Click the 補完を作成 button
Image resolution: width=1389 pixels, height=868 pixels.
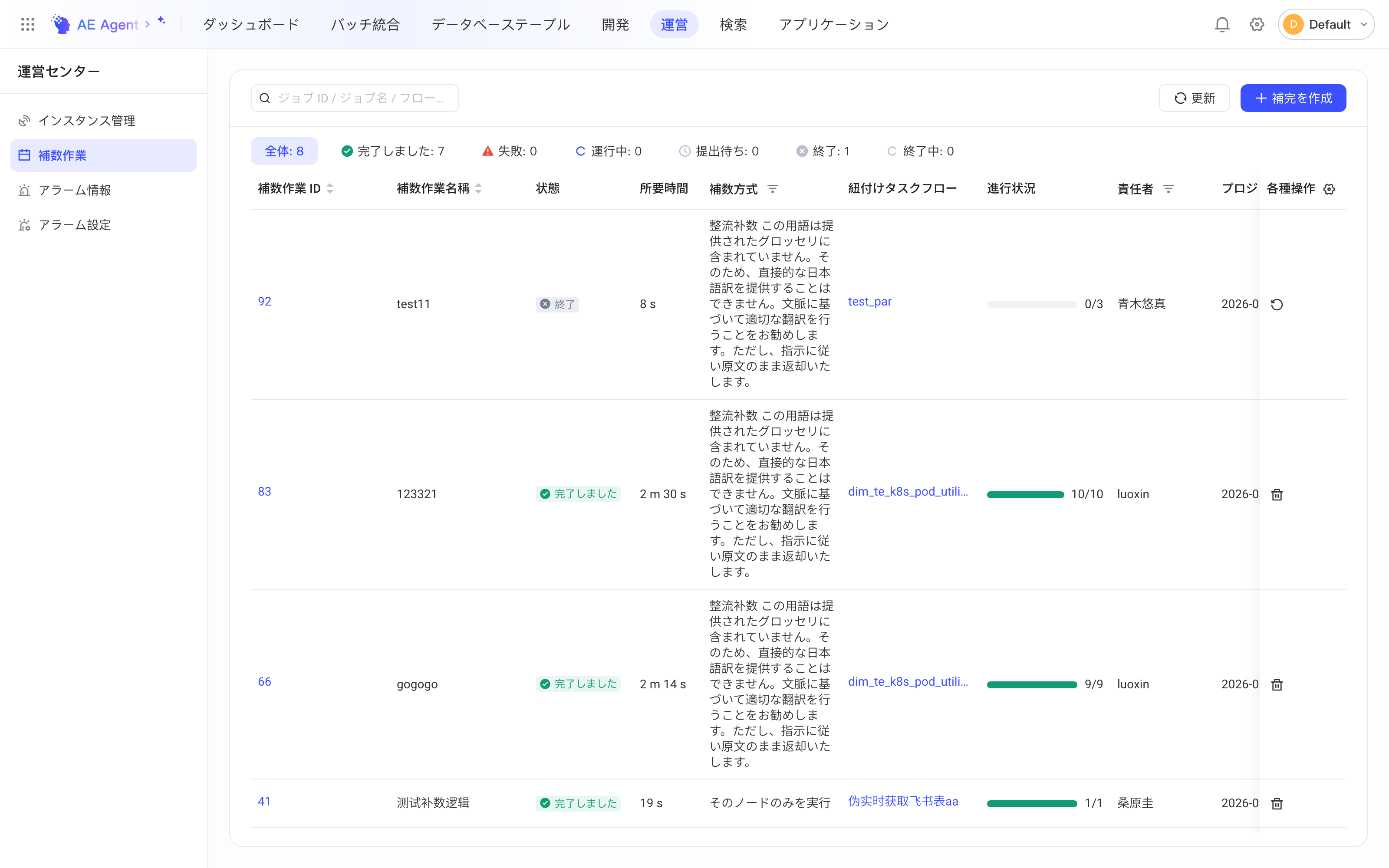1293,98
